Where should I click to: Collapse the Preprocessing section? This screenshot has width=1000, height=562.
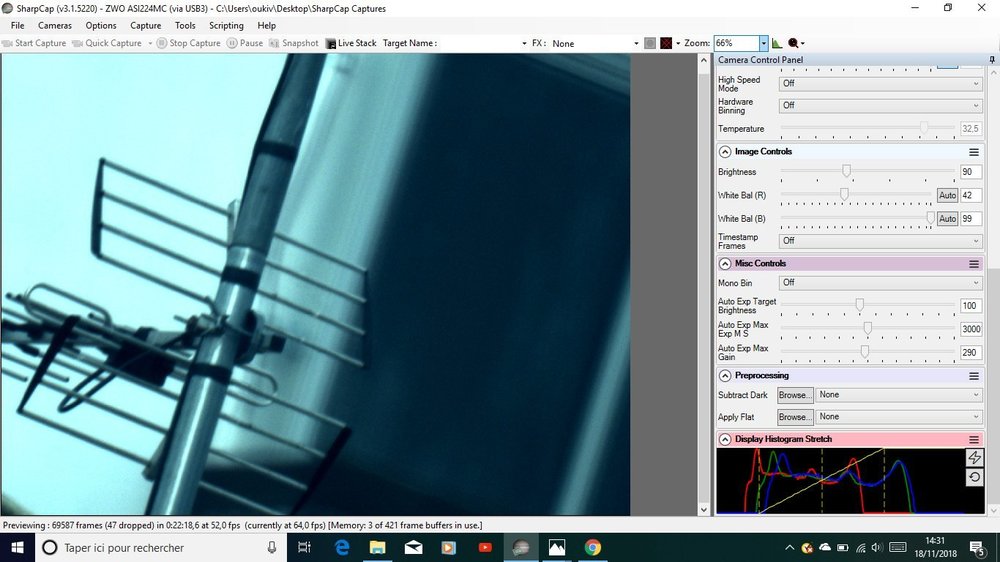(725, 376)
